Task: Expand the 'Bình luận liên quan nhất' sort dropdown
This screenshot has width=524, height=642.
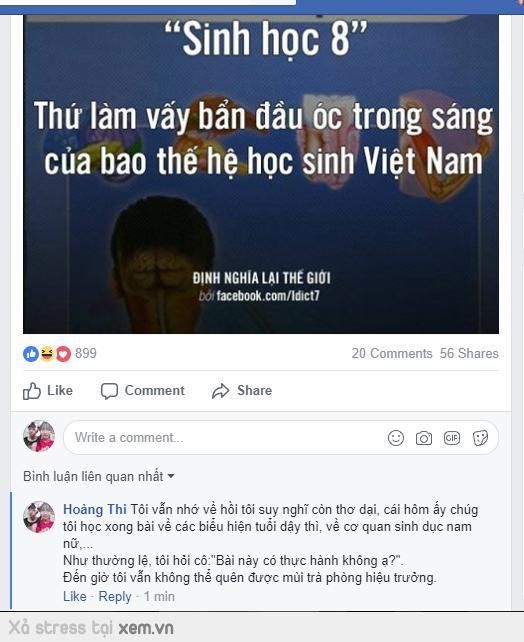Action: 99,476
